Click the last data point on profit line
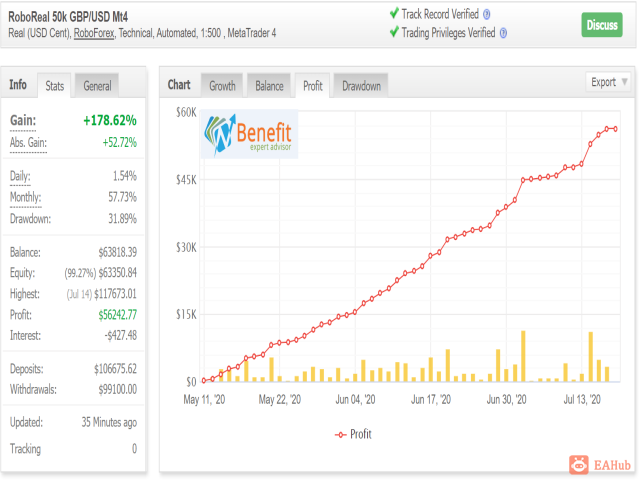640x480 pixels. tap(615, 129)
